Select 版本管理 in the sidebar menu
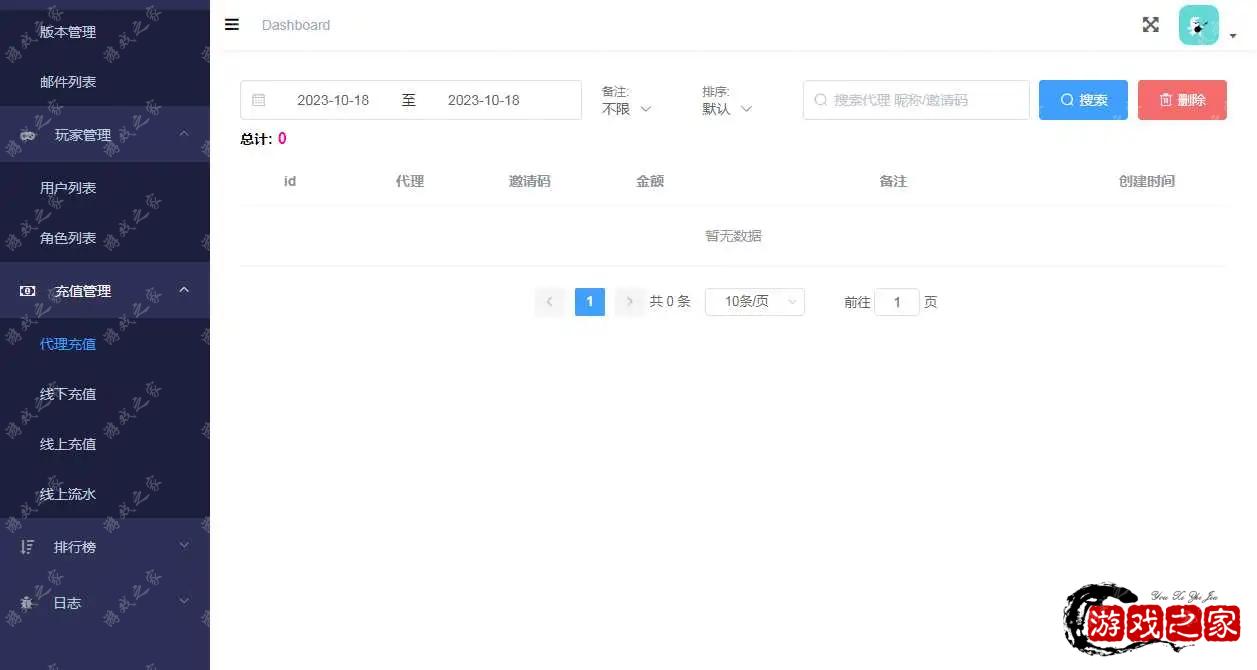This screenshot has width=1257, height=670. [67, 31]
